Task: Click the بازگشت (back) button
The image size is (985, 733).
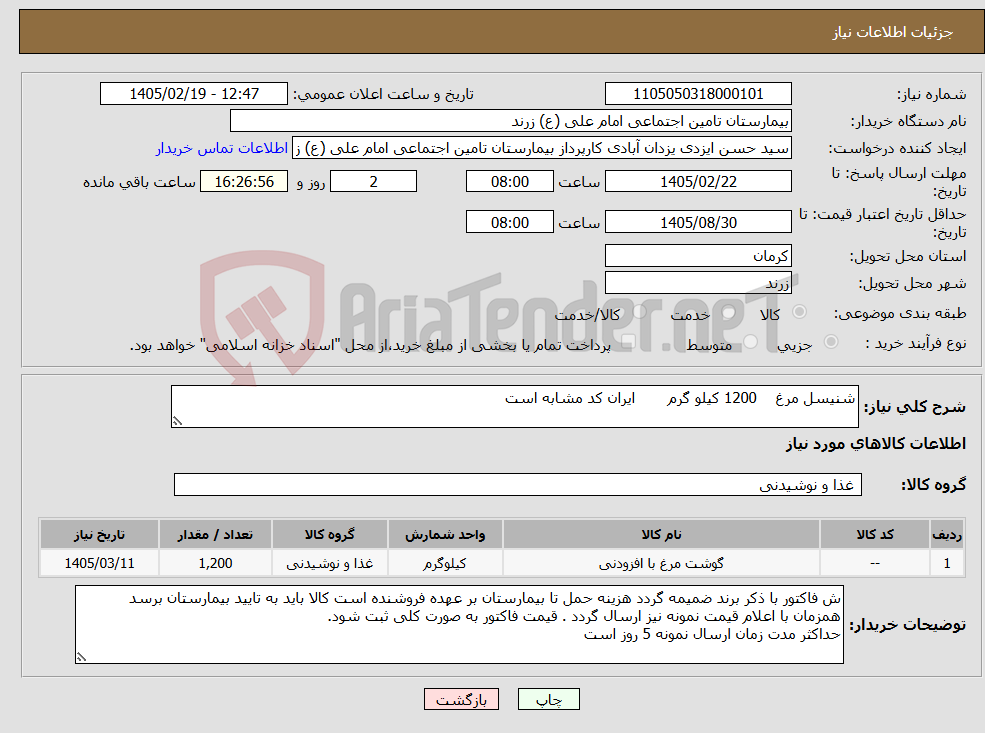Action: tap(461, 699)
